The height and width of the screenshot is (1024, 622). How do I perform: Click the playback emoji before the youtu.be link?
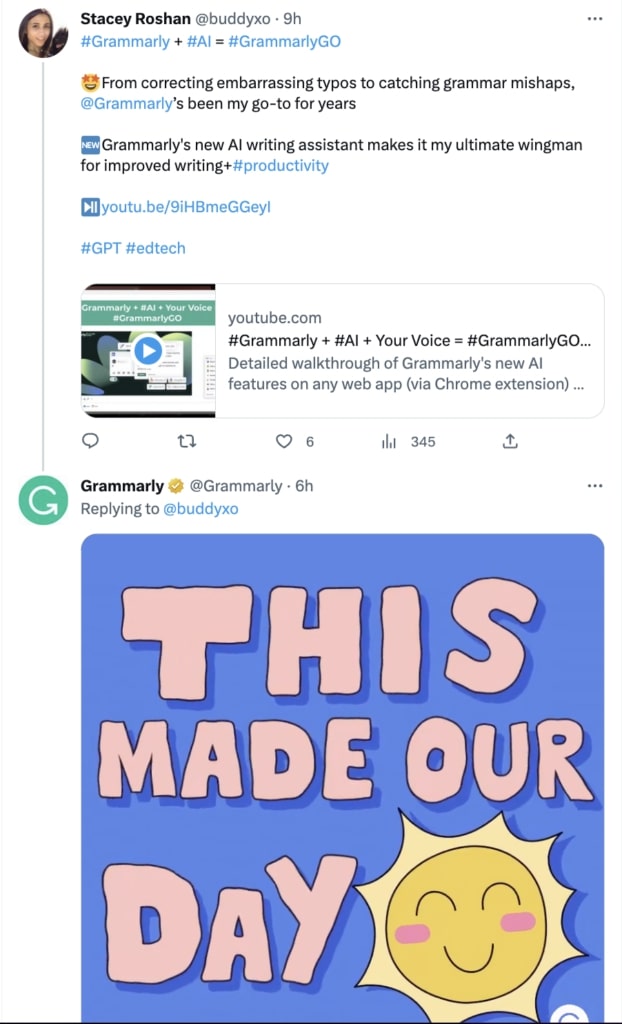[91, 207]
